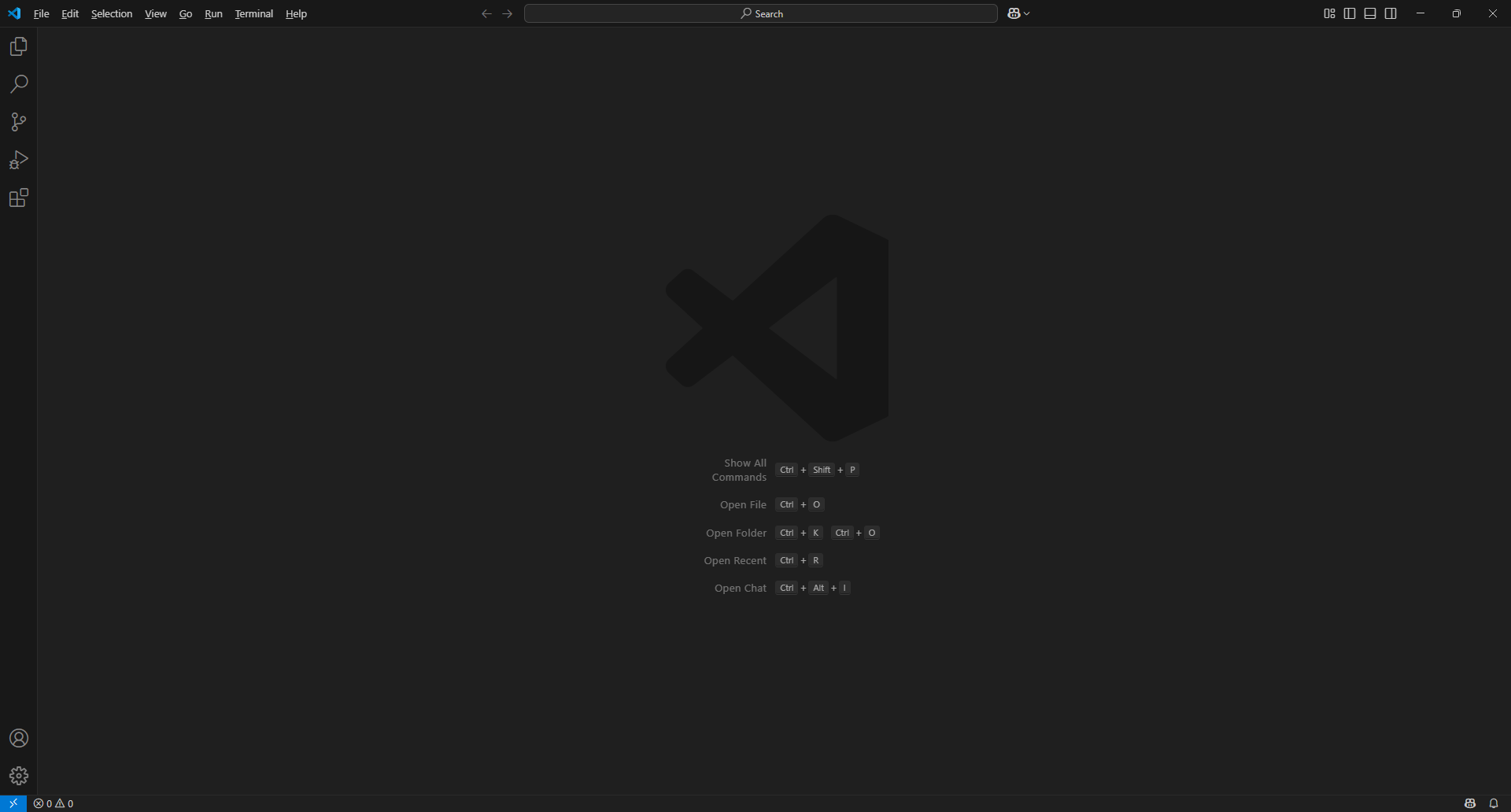1511x812 pixels.
Task: Open the Go menu
Action: pos(186,13)
